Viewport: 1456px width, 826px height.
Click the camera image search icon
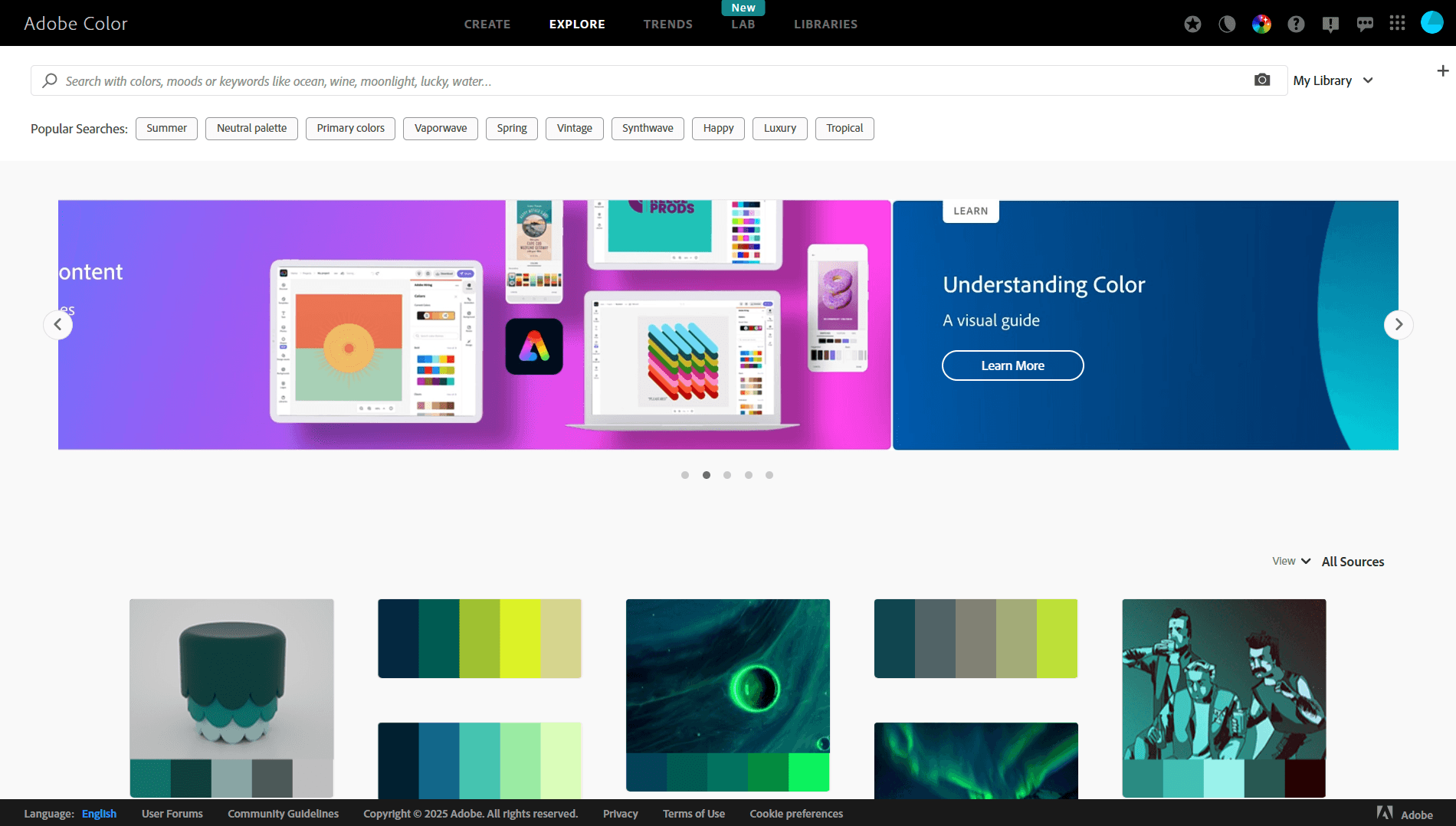[1262, 80]
